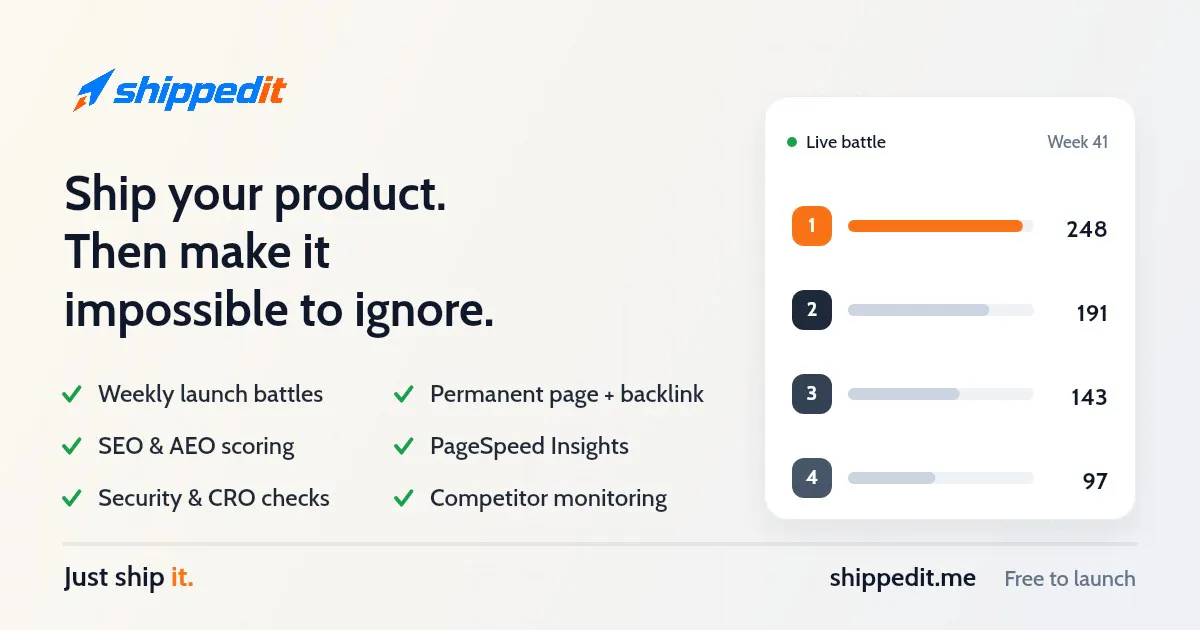
Task: Click the Permanent page + backlink feature
Action: click(567, 395)
